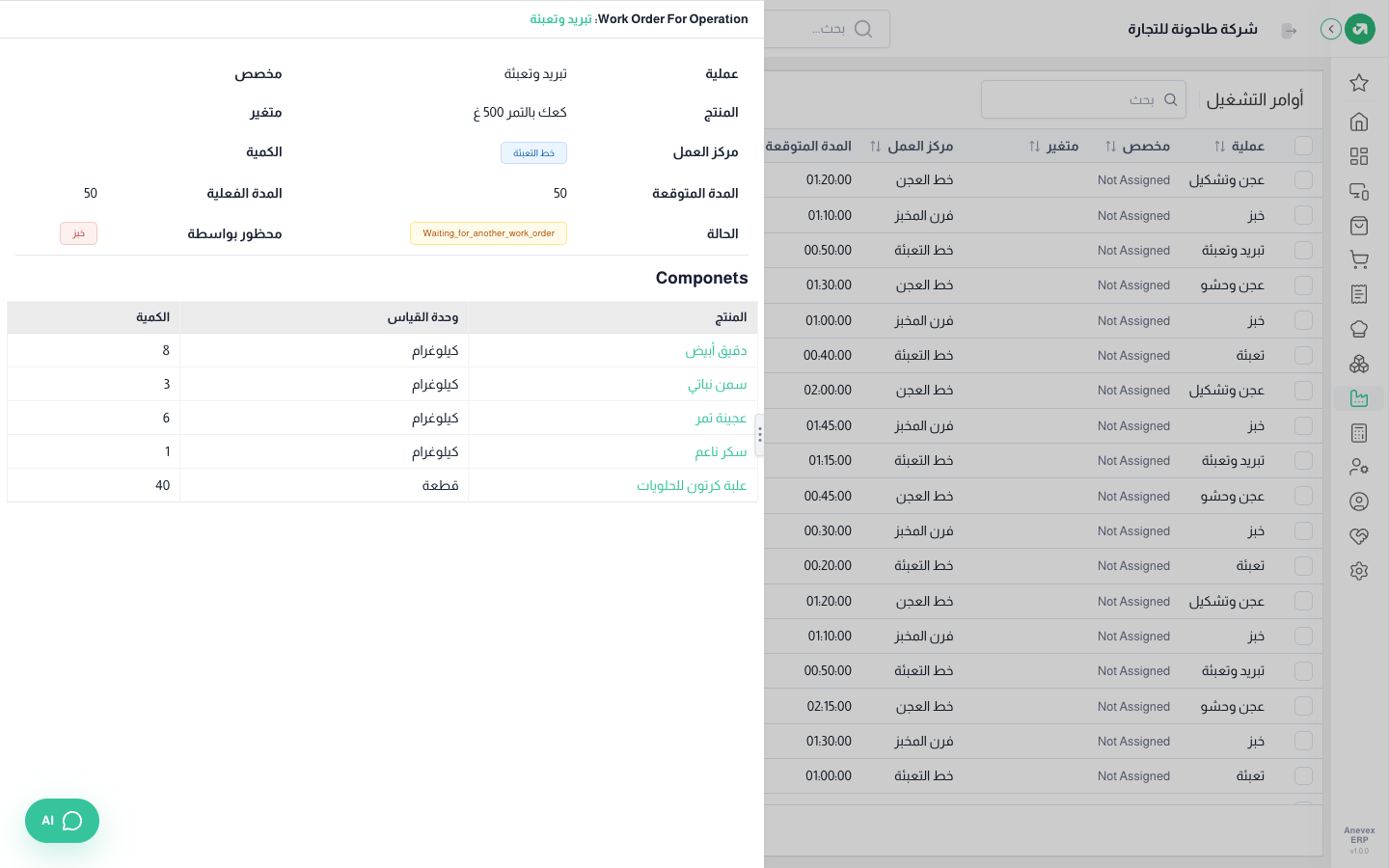Open the invoice document icon in sidebar
This screenshot has height=868, width=1389.
pos(1359,294)
